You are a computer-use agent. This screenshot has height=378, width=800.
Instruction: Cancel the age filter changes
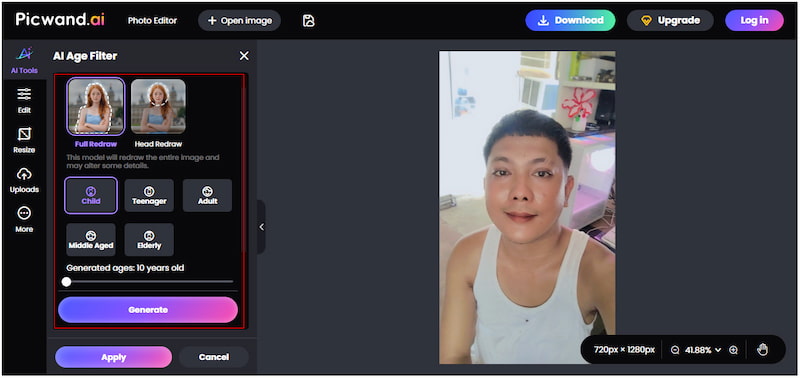tap(213, 357)
